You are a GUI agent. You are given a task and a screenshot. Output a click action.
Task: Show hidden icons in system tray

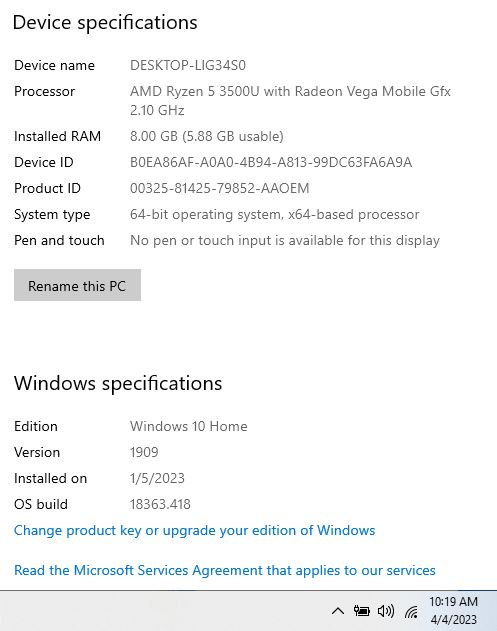point(338,611)
